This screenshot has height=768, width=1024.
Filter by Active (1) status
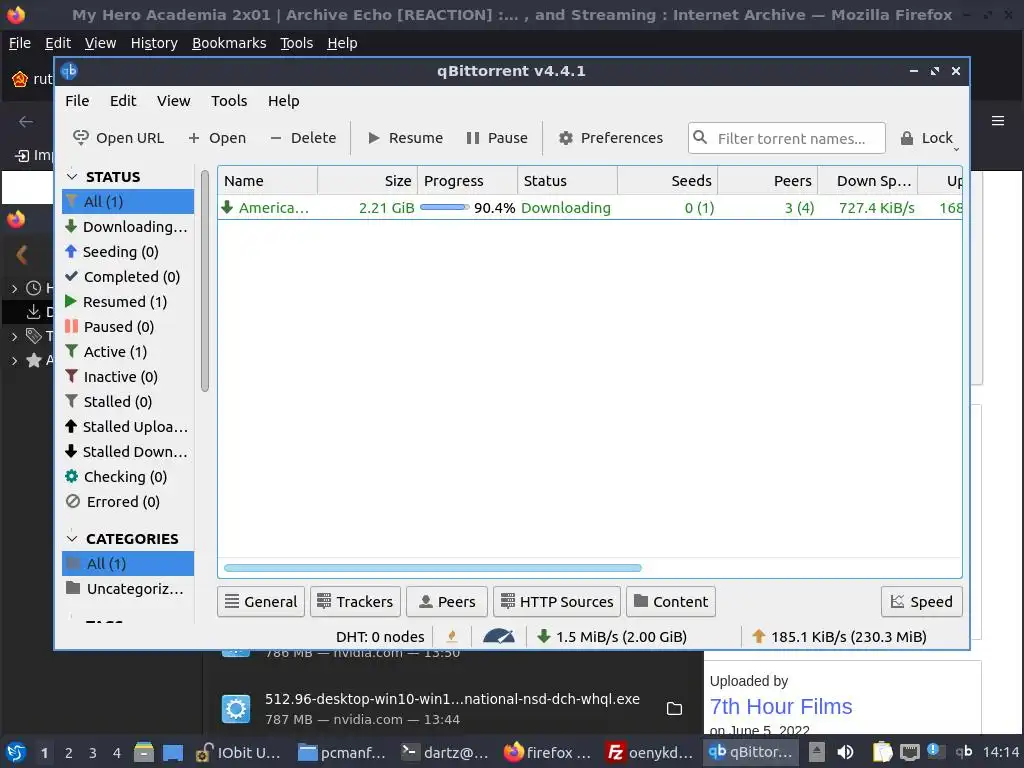click(128, 351)
